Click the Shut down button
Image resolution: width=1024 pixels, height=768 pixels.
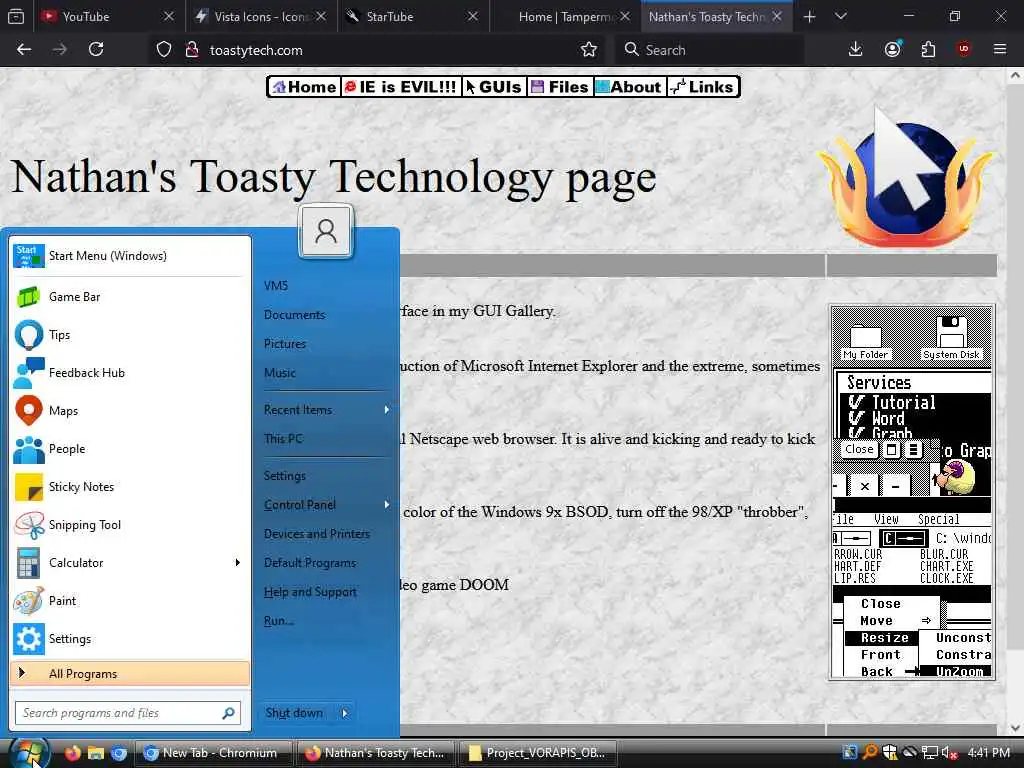pos(295,713)
